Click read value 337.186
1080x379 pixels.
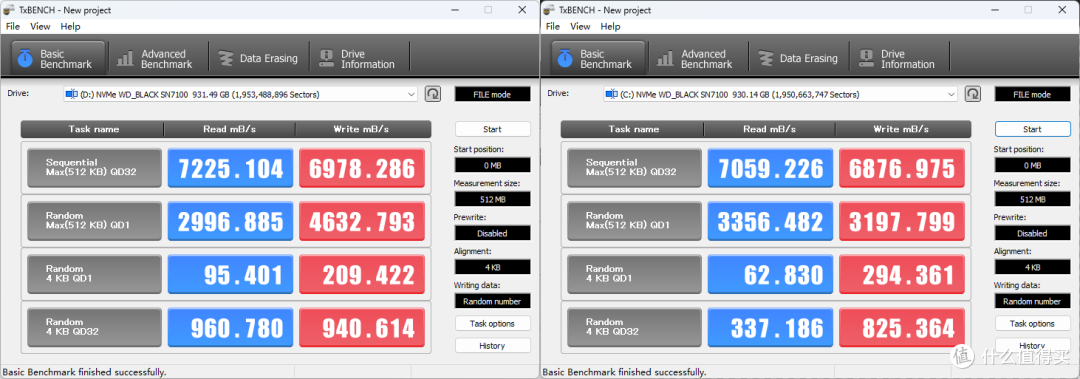pos(770,327)
